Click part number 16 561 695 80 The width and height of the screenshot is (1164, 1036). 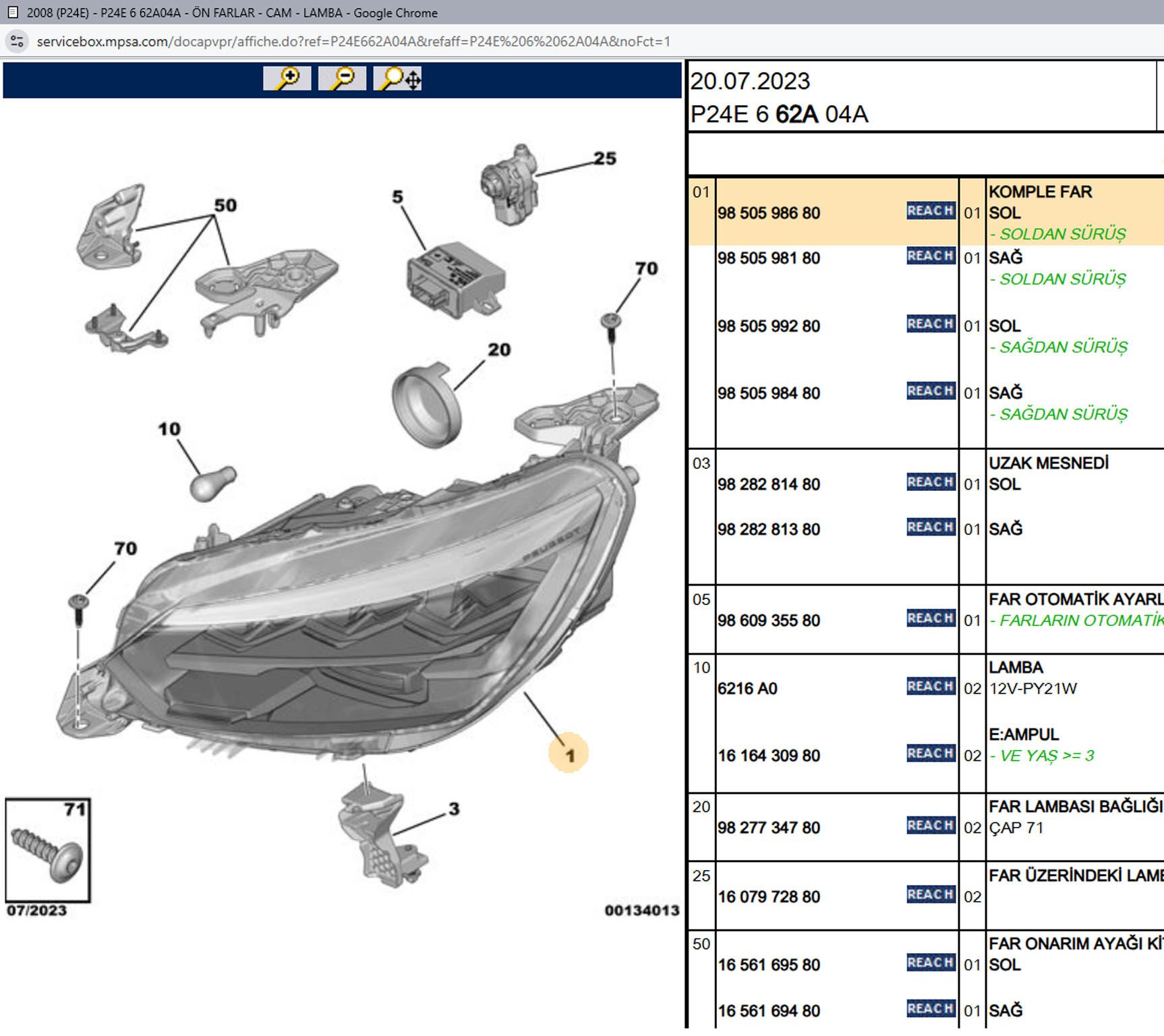point(769,965)
